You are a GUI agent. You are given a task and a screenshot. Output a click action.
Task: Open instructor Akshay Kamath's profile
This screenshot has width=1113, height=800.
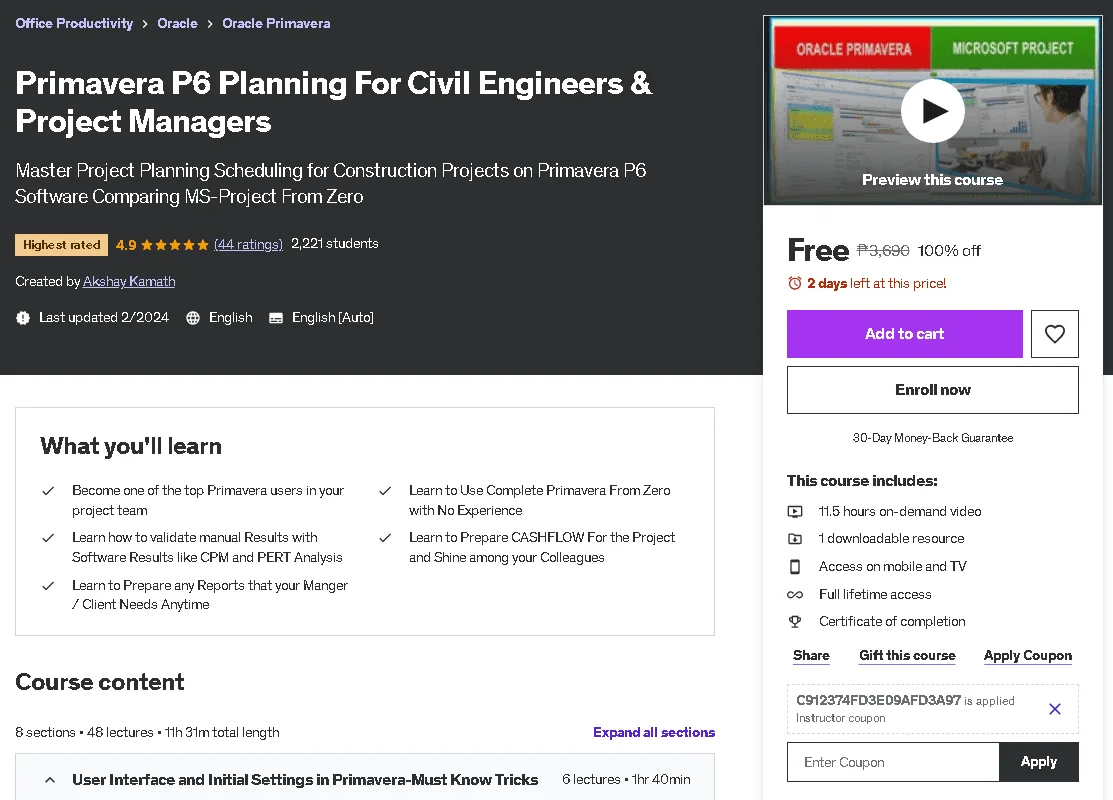tap(129, 282)
